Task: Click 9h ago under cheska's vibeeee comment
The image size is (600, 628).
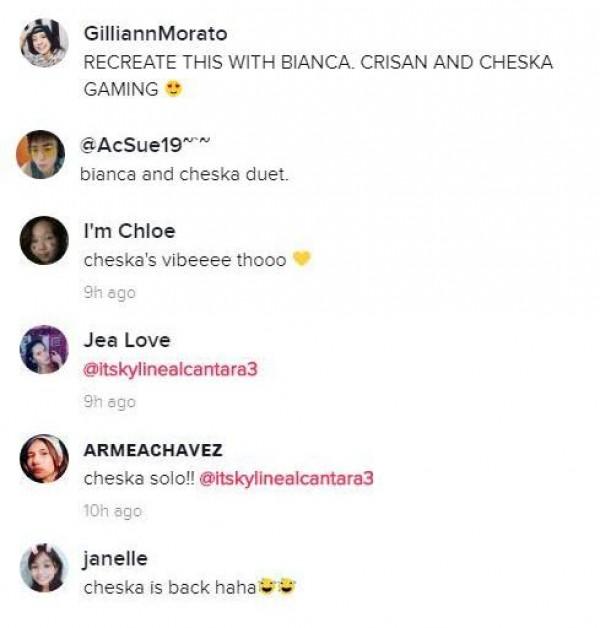Action: tap(110, 293)
